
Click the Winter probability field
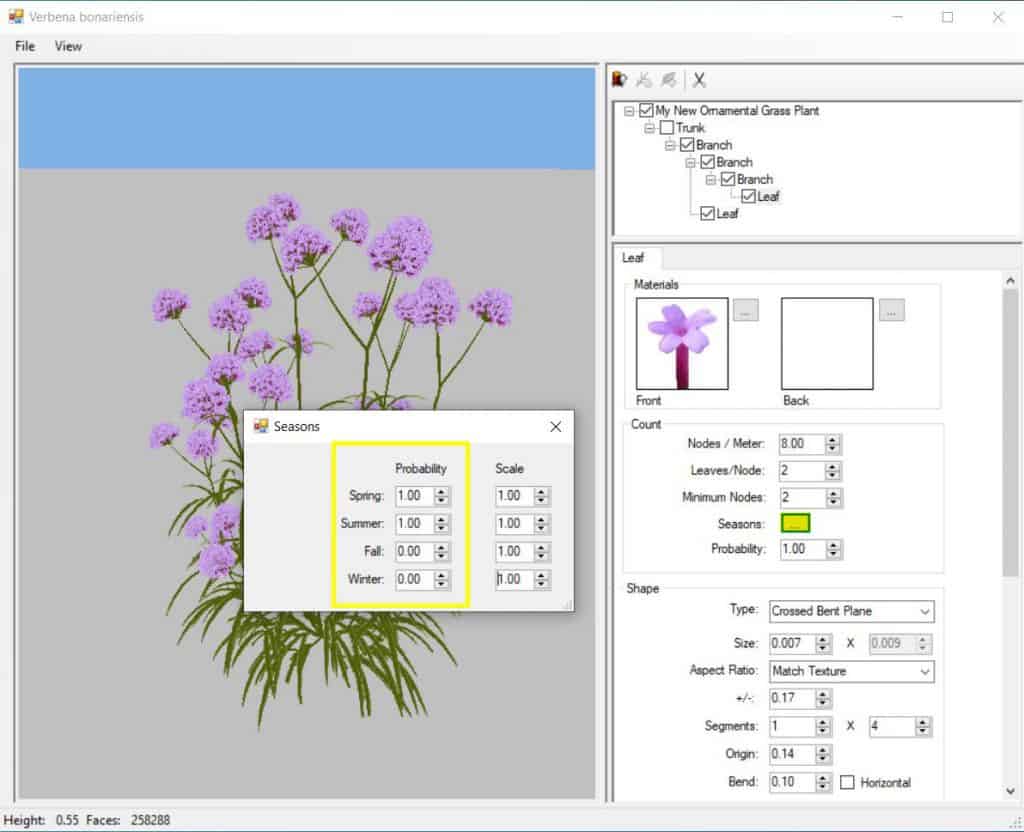tap(415, 579)
